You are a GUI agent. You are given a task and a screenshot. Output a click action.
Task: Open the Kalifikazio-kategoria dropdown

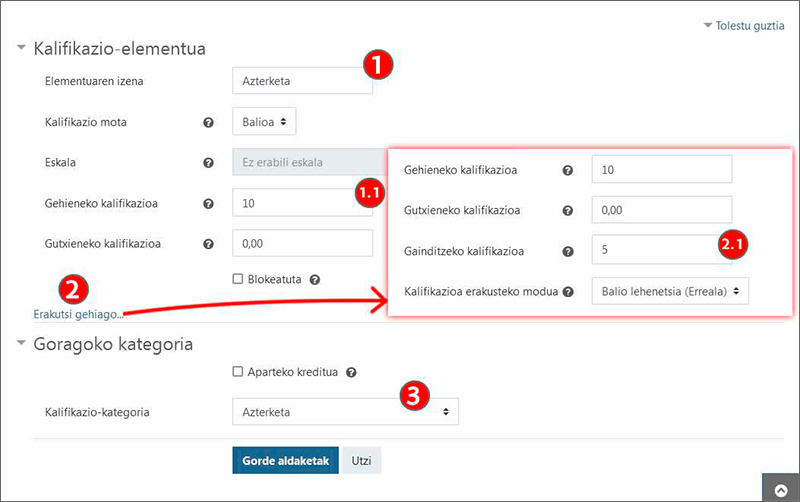point(345,411)
